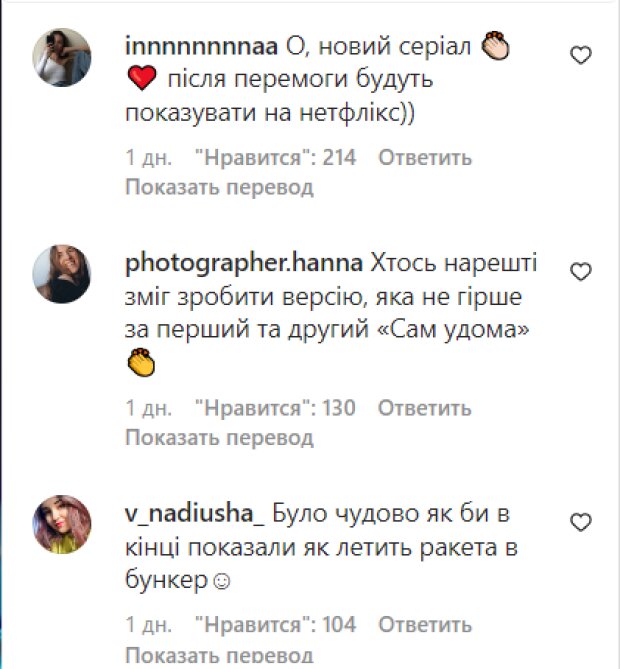Viewport: 620px width, 669px height.
Task: Like photographer.hanna's comment with heart icon
Action: (581, 272)
